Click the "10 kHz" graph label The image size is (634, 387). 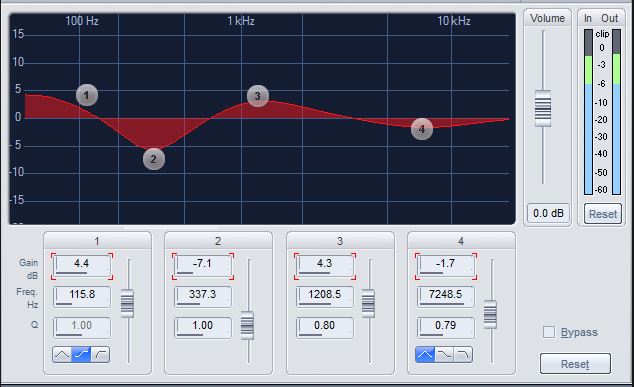454,21
